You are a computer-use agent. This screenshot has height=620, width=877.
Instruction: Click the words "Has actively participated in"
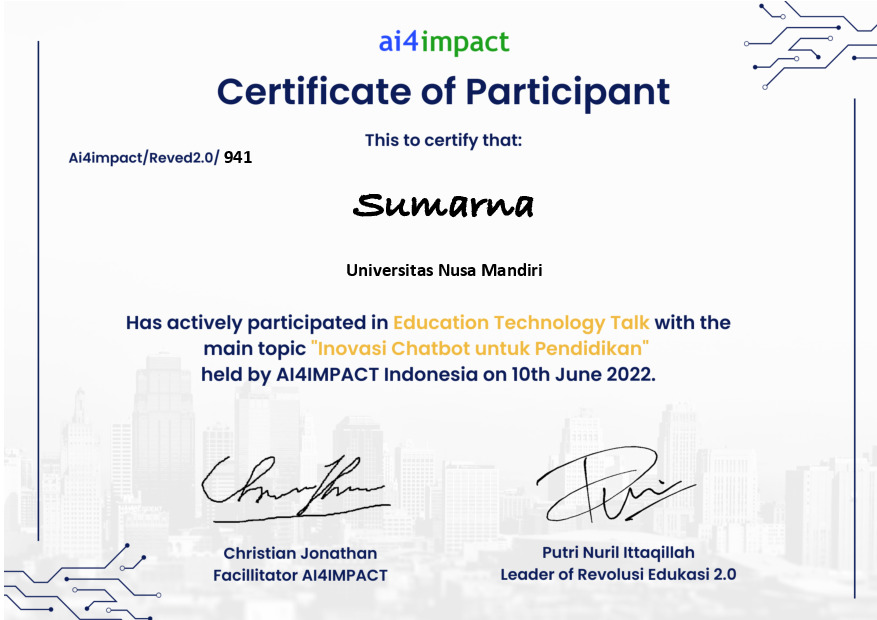257,323
